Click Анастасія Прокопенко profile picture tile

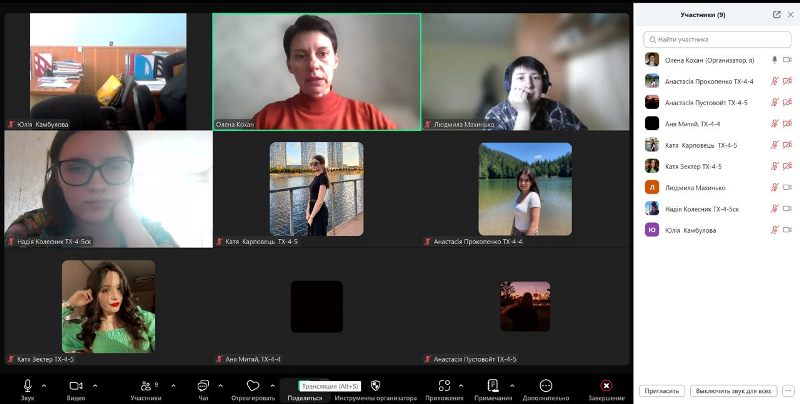tap(525, 189)
